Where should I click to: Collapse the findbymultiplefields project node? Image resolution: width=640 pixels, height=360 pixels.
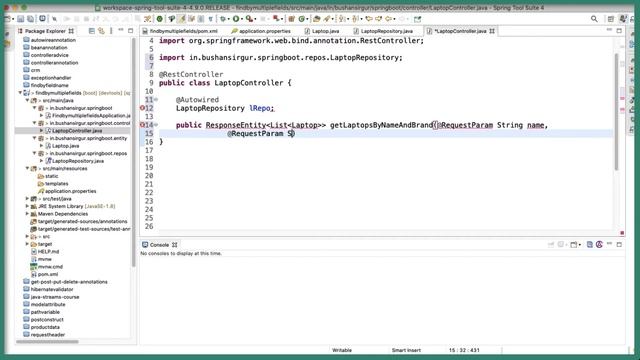[x=20, y=93]
